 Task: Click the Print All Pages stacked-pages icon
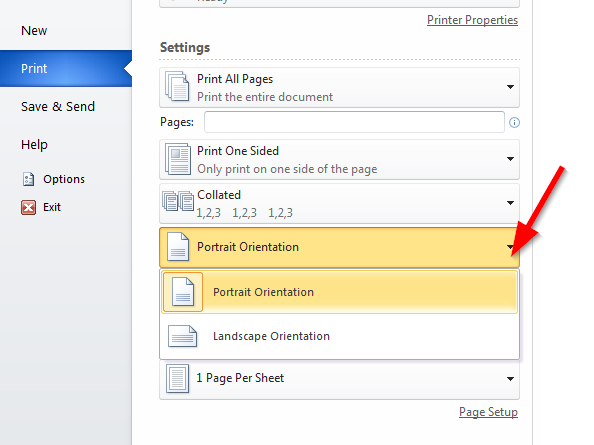[177, 87]
